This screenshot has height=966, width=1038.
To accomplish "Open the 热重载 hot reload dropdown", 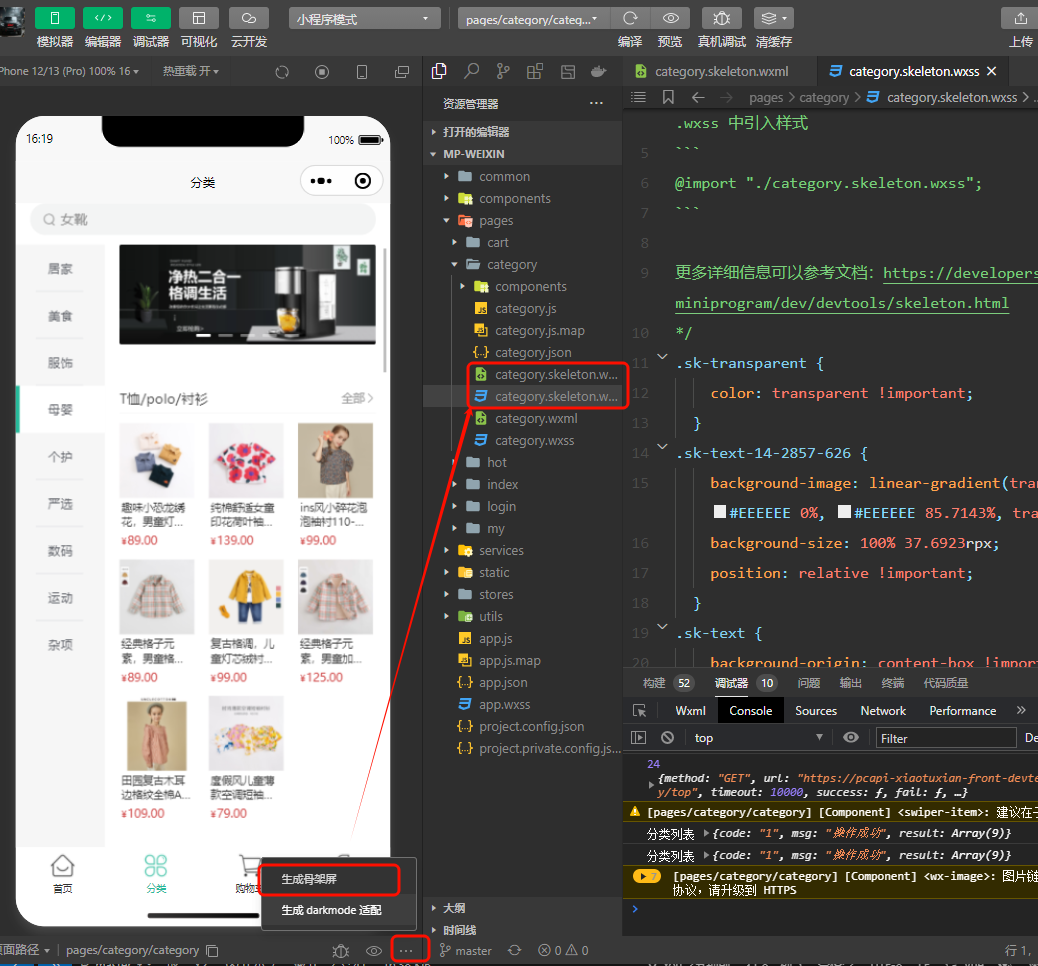I will pyautogui.click(x=191, y=71).
